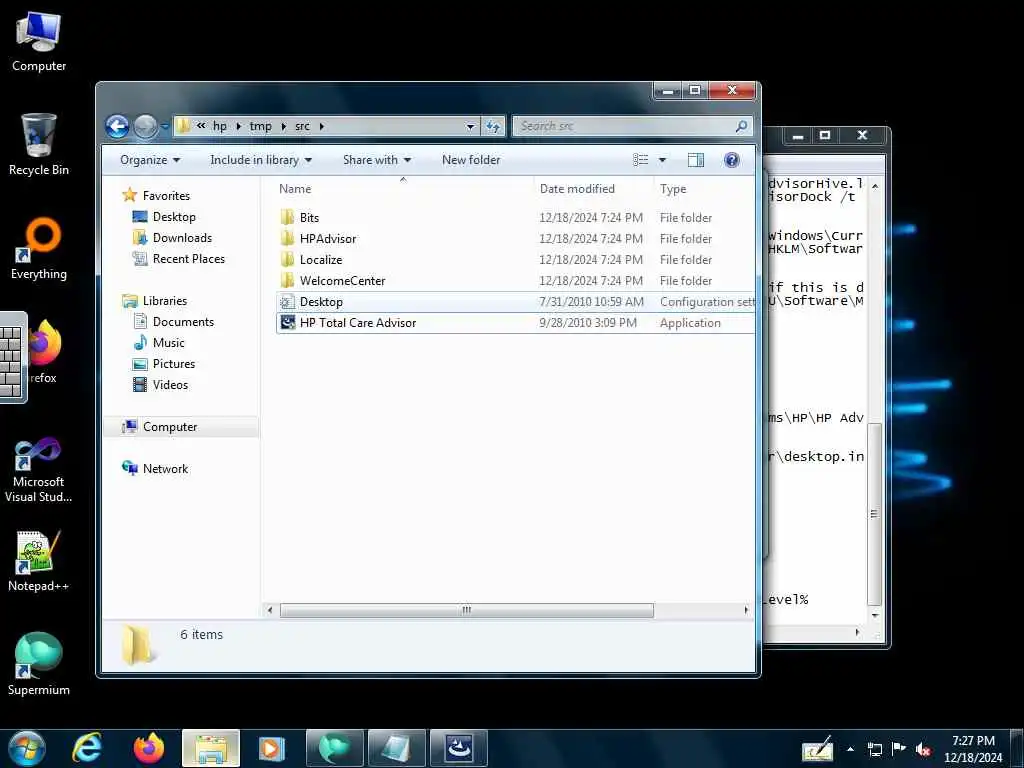Image resolution: width=1024 pixels, height=768 pixels.
Task: Open the view options dropdown arrow
Action: (662, 160)
